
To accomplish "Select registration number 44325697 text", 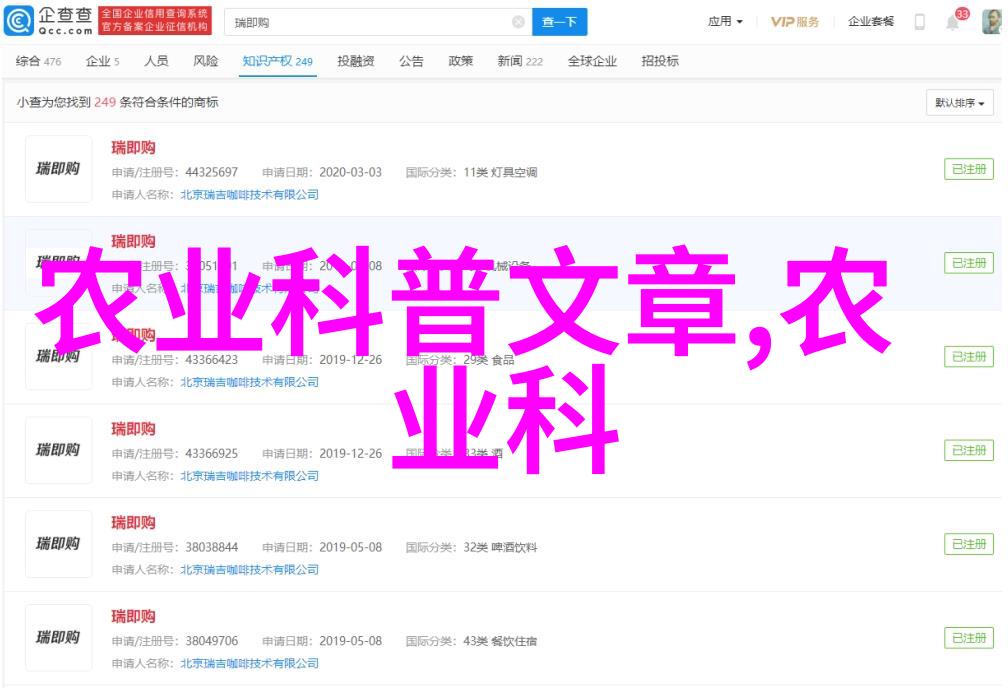I will pos(212,172).
